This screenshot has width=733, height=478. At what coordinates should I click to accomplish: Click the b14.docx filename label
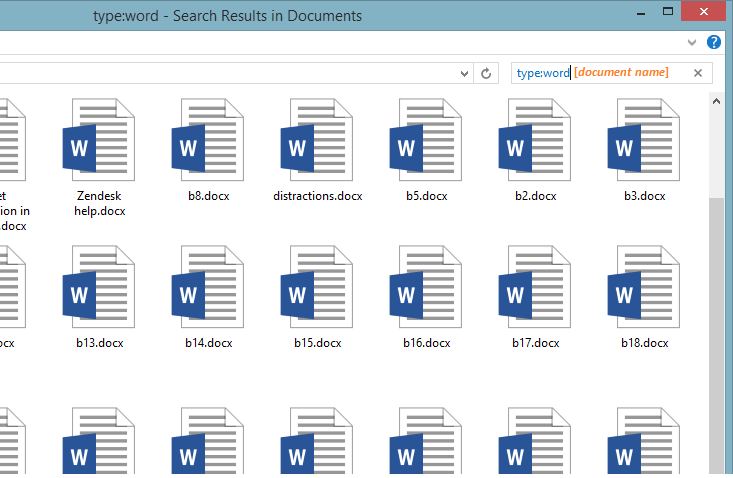(208, 343)
